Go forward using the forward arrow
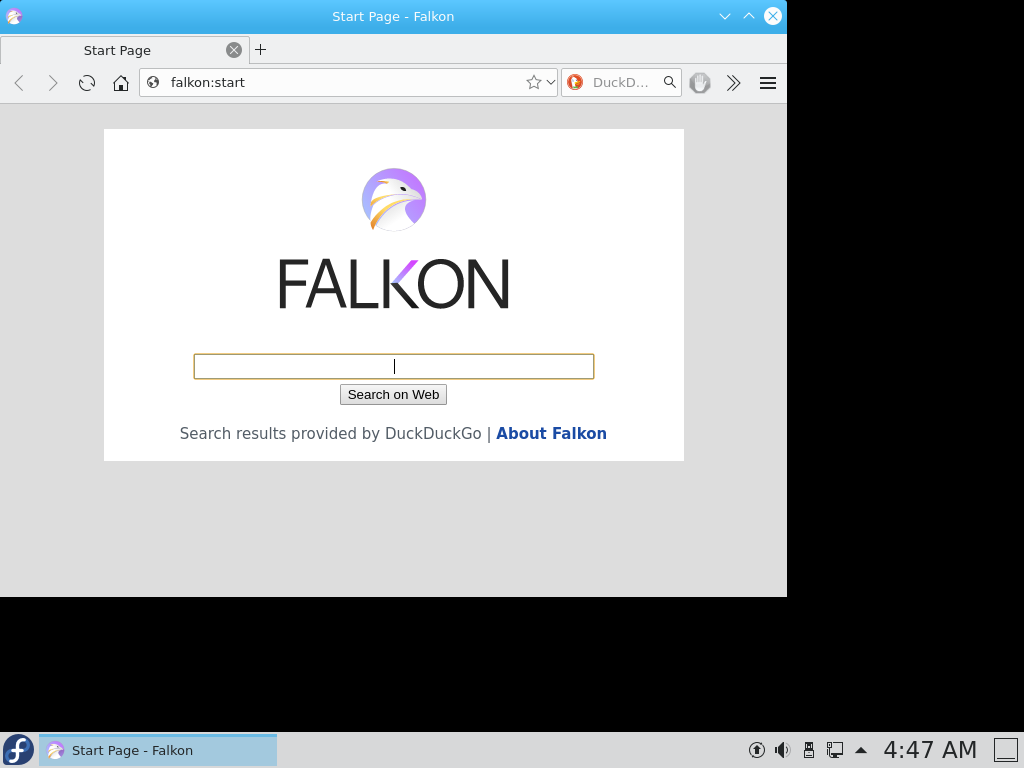Viewport: 1024px width, 768px height. [x=53, y=83]
